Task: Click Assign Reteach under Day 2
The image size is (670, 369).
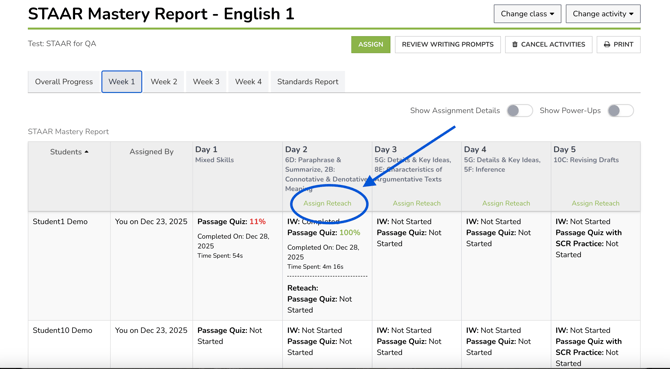Action: click(x=327, y=203)
